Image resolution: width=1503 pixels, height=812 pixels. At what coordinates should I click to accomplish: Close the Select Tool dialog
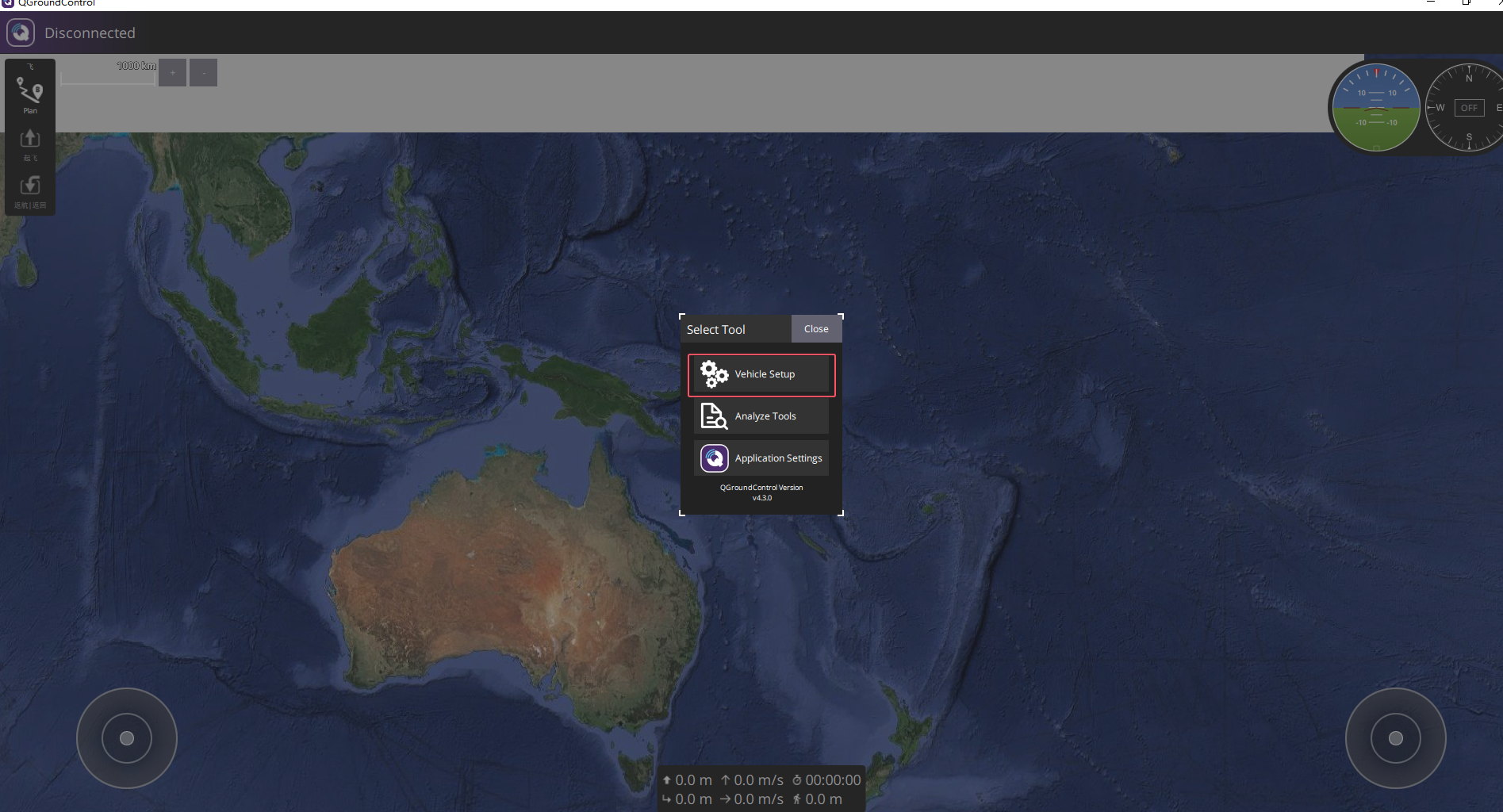tap(816, 329)
